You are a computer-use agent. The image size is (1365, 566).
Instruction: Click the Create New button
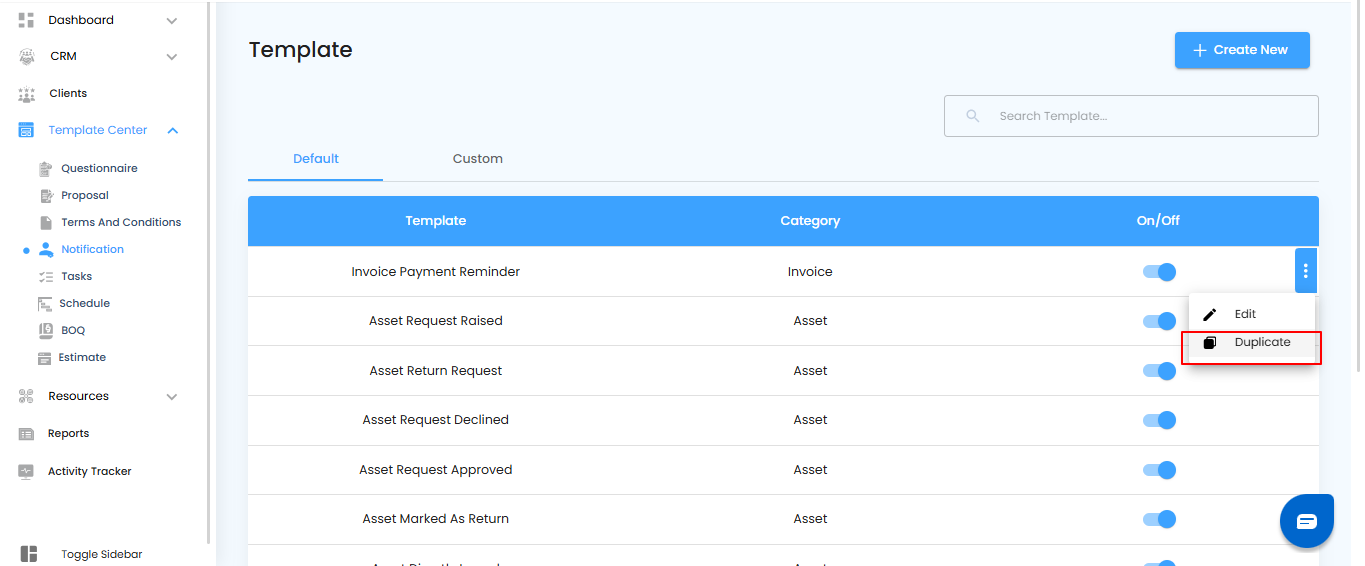click(x=1241, y=50)
